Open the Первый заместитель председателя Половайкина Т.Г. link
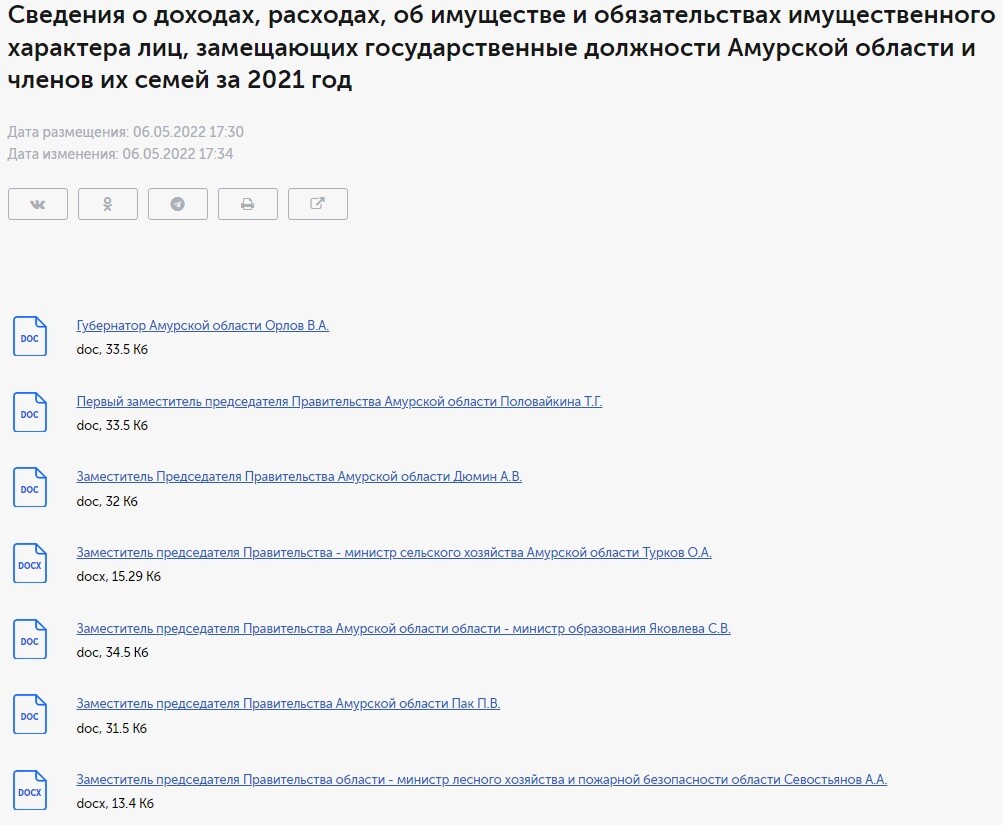Viewport: 1003px width, 825px height. pyautogui.click(x=339, y=402)
